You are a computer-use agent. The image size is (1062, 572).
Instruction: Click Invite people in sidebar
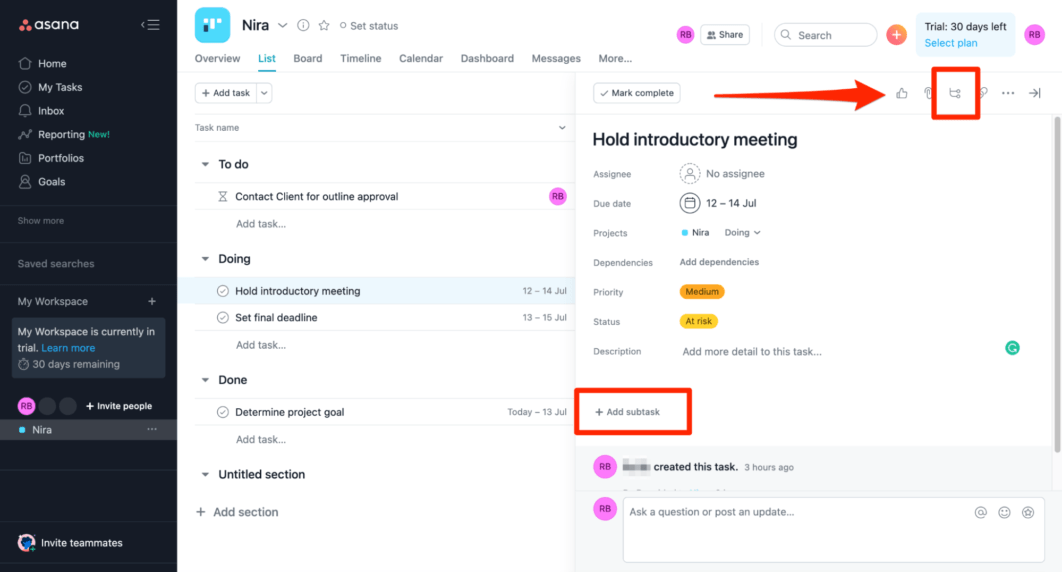coord(119,406)
